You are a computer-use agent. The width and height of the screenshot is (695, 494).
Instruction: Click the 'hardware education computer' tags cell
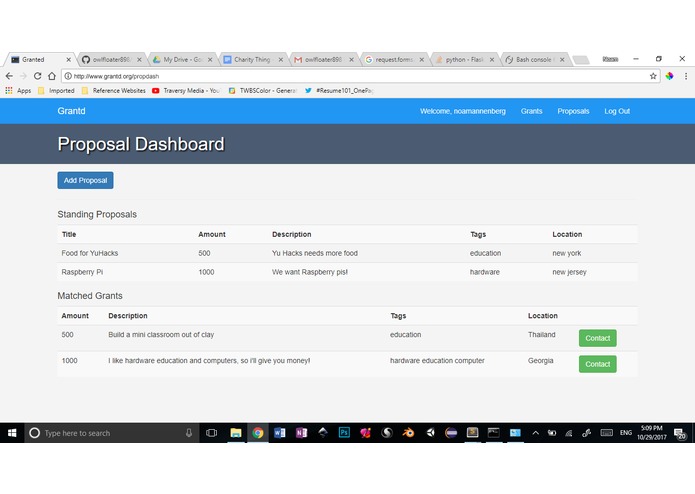(437, 361)
